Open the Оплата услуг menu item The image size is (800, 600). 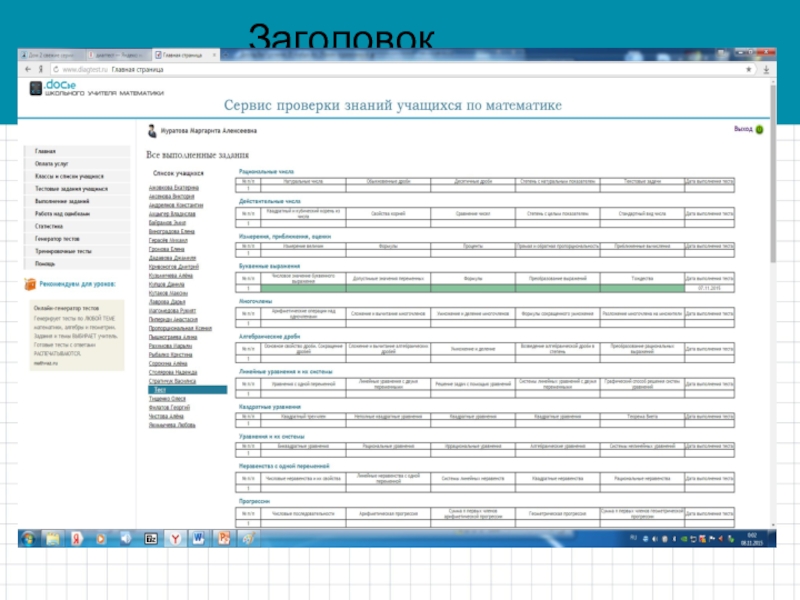tap(77, 164)
